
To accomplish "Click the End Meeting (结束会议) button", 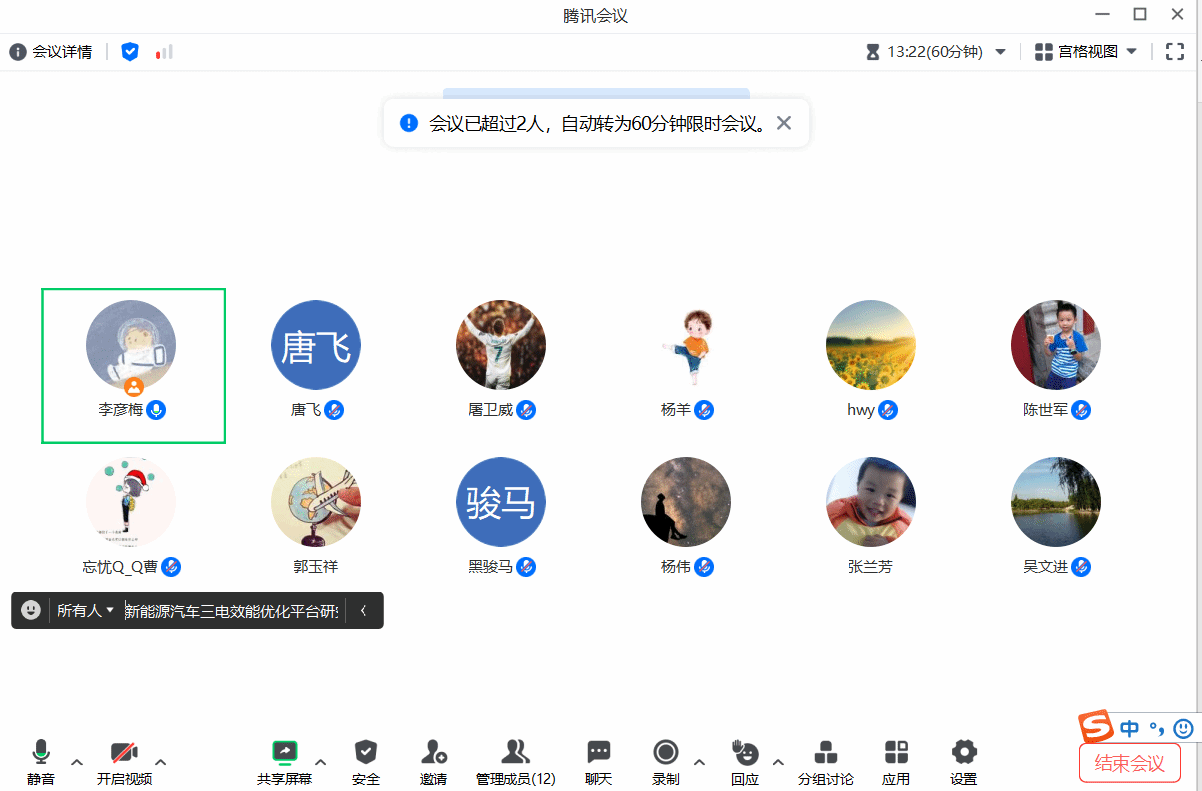I will 1130,764.
